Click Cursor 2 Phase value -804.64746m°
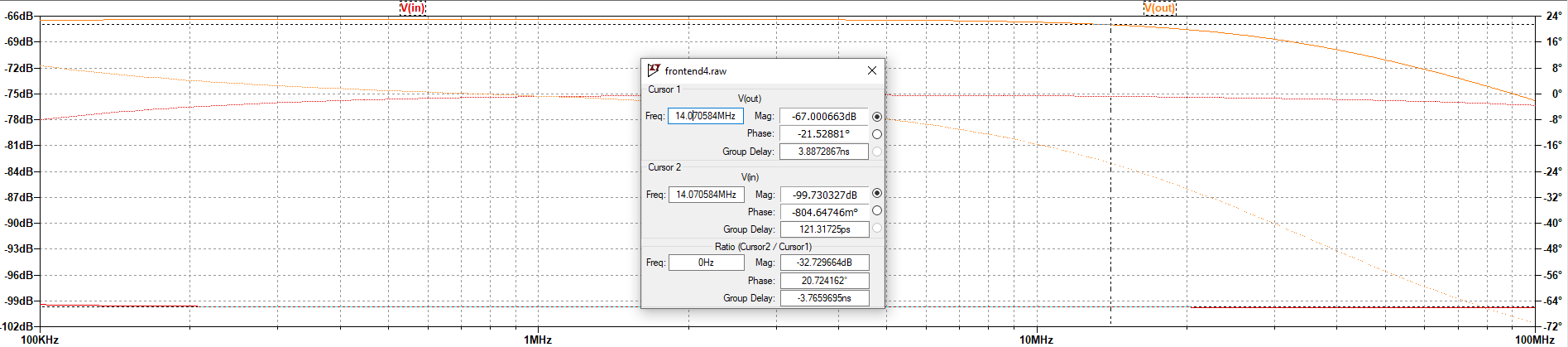Viewport: 1568px width, 347px height. pos(825,213)
